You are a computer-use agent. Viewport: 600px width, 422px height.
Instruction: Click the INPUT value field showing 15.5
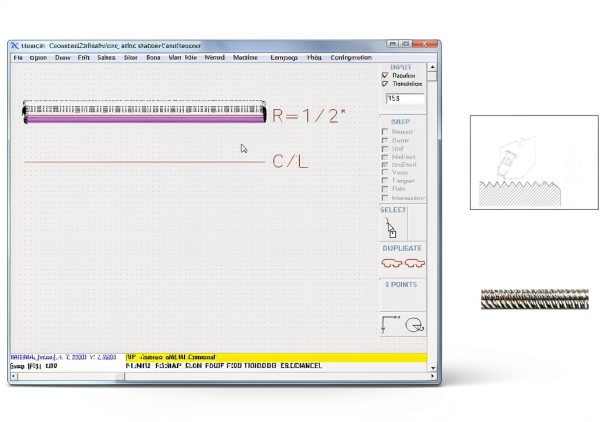click(405, 99)
